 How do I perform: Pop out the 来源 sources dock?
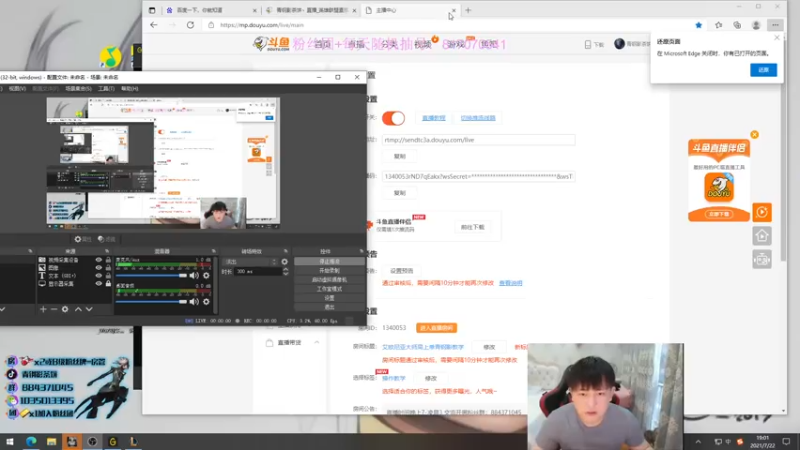107,251
